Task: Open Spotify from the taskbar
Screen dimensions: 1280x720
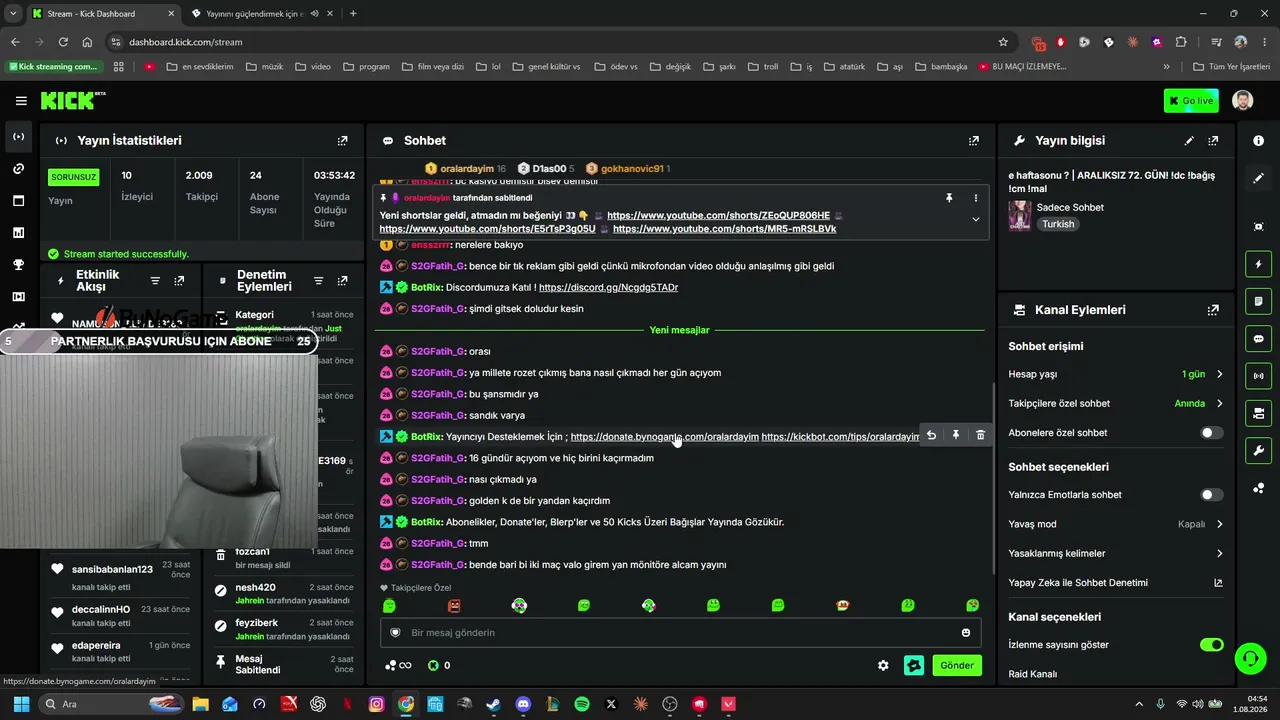Action: 582,704
